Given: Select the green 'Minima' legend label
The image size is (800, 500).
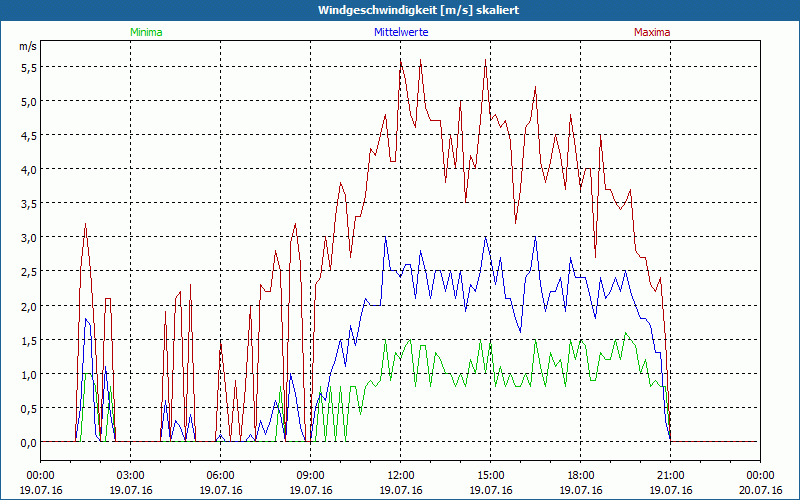Looking at the screenshot, I should [x=146, y=32].
